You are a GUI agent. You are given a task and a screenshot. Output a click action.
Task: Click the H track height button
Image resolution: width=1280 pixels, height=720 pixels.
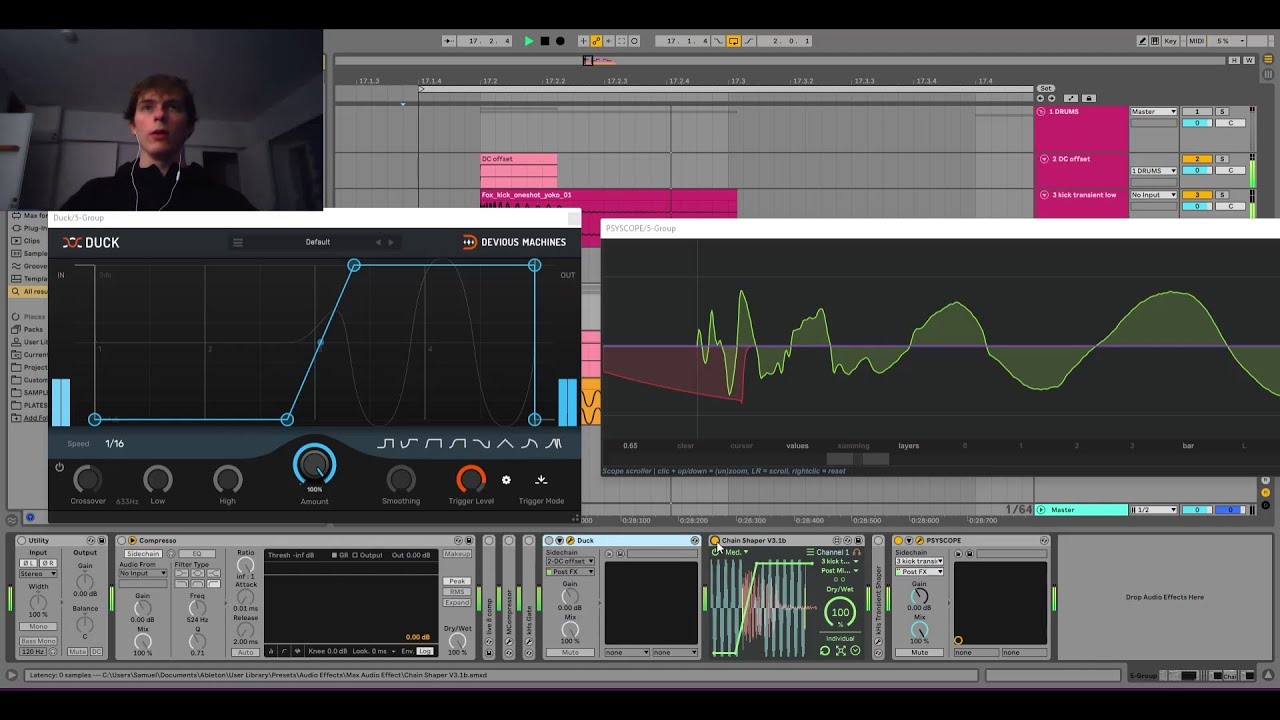pyautogui.click(x=1234, y=60)
